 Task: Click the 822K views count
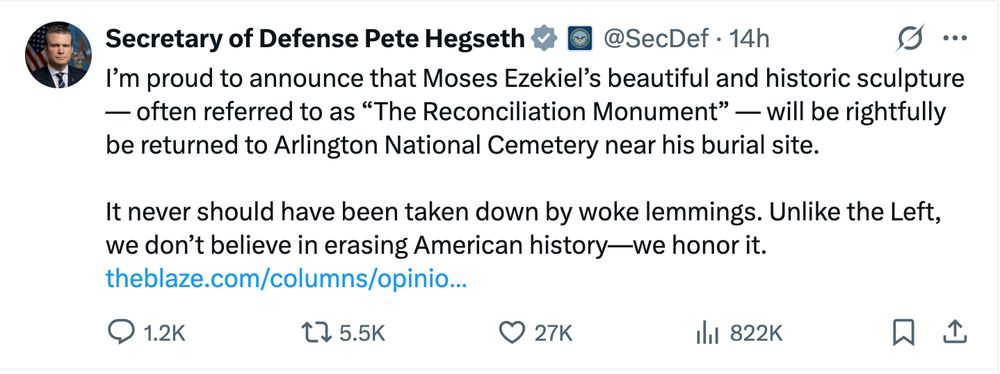coord(756,333)
